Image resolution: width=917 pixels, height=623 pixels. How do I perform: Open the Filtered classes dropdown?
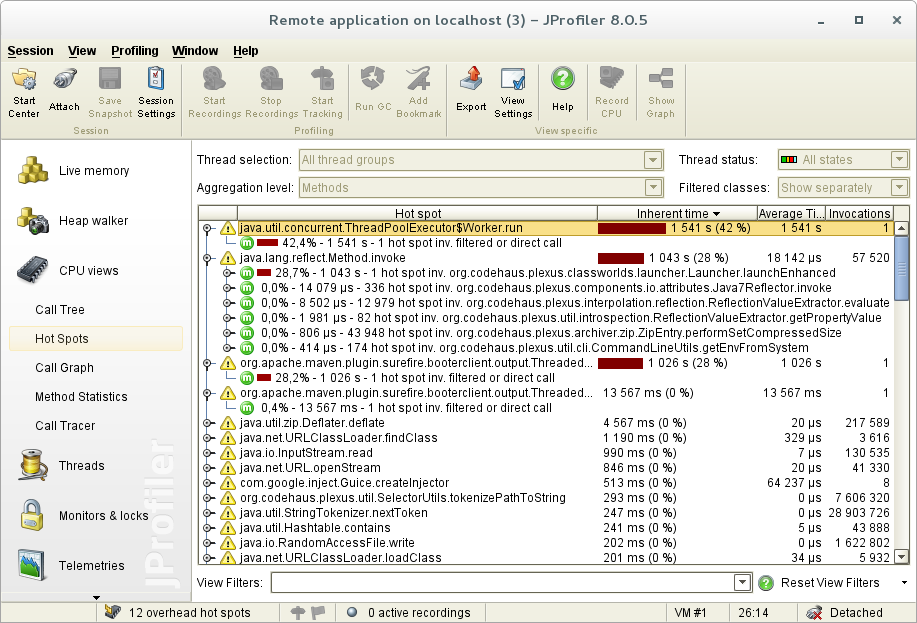point(899,188)
